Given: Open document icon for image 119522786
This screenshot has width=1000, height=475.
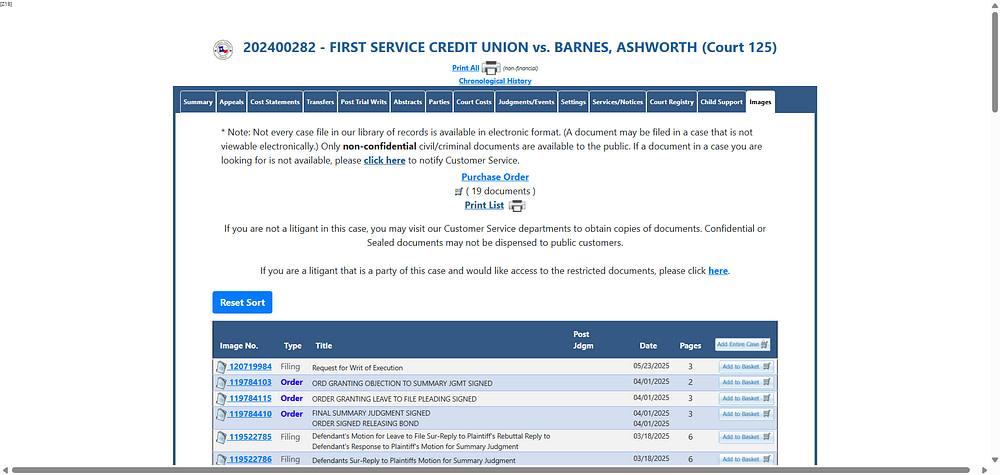Looking at the screenshot, I should click(221, 459).
